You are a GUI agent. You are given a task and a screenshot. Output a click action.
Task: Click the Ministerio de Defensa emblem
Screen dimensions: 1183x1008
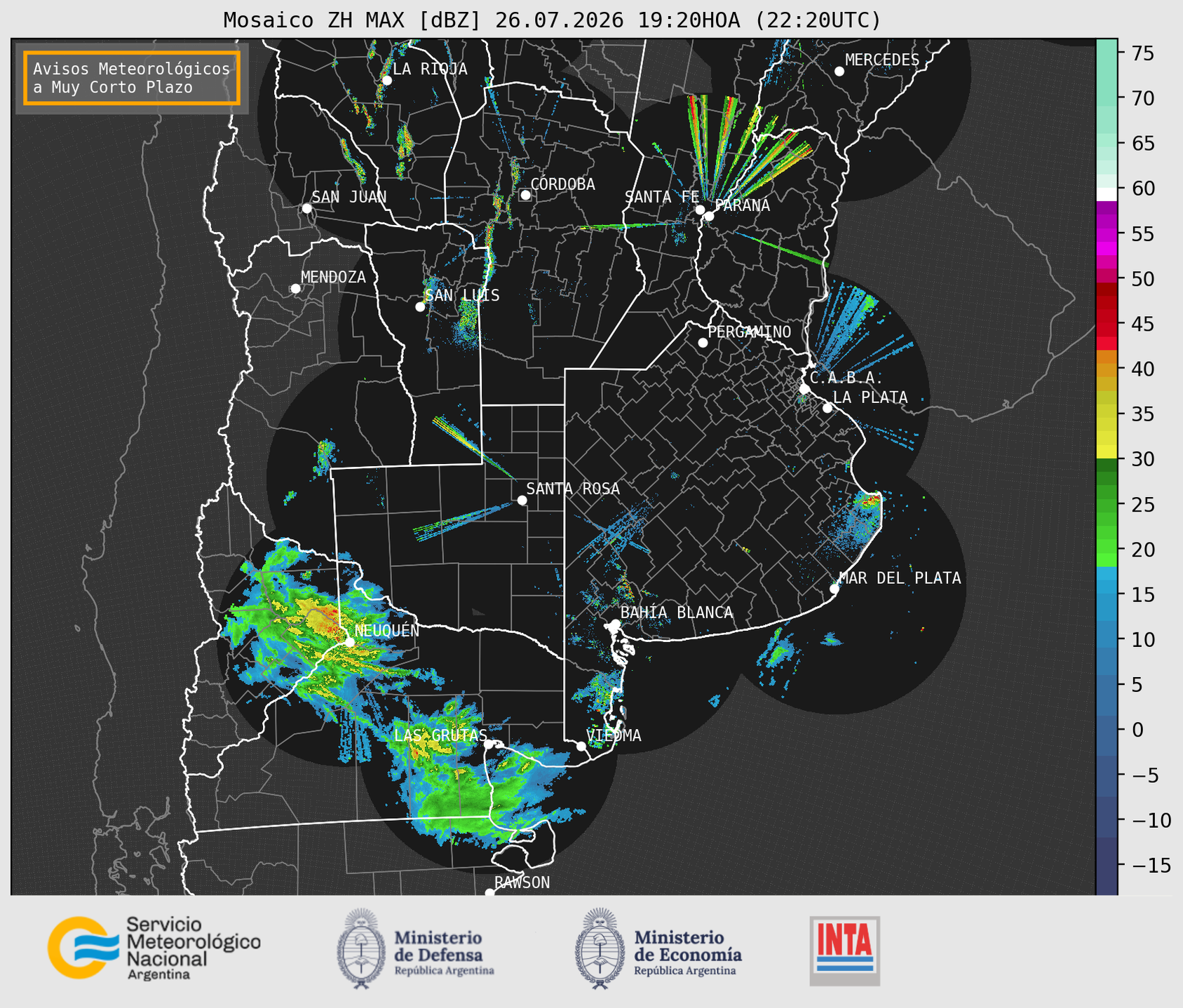pyautogui.click(x=360, y=949)
